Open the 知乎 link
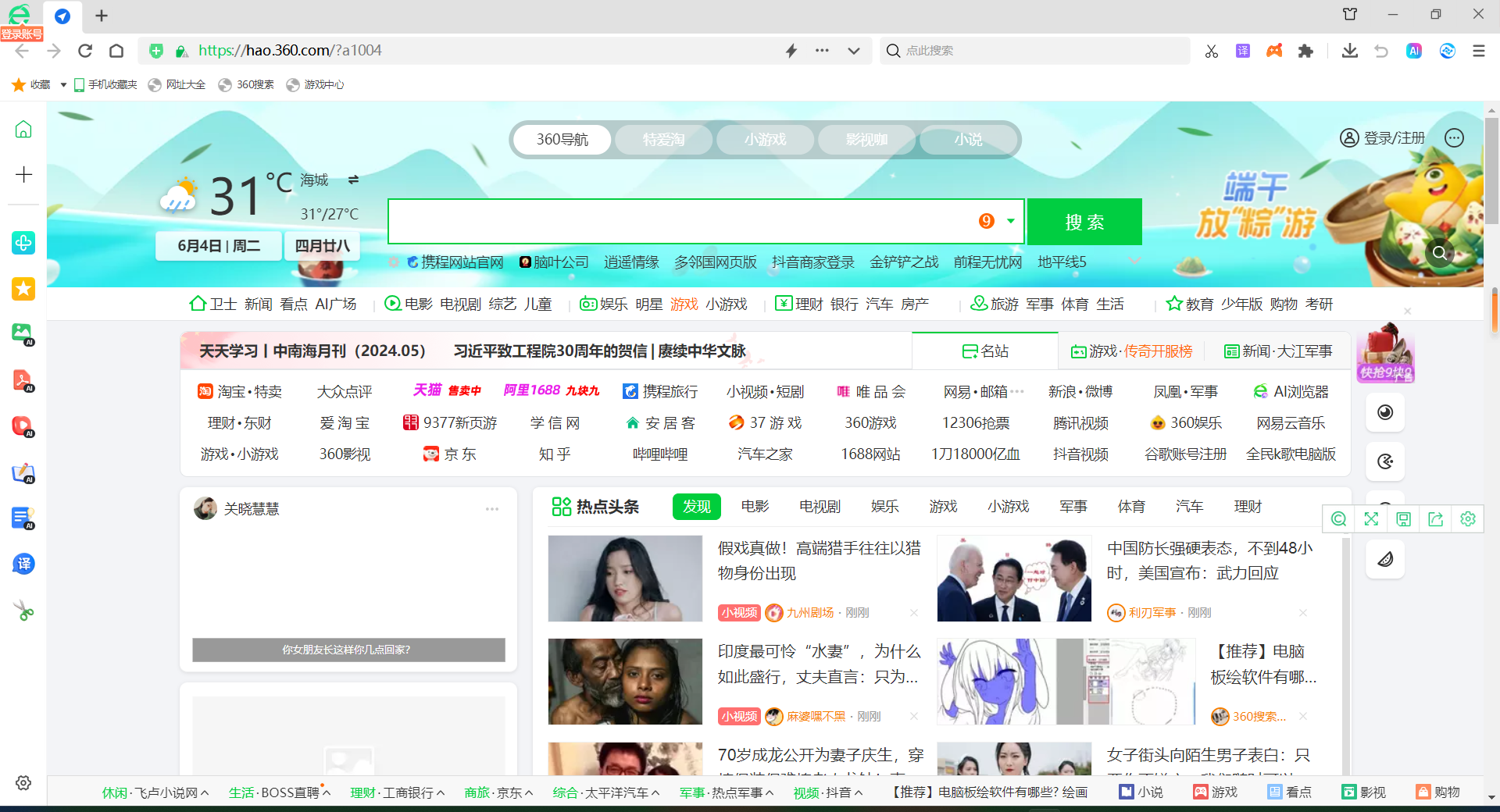This screenshot has height=812, width=1500. (x=555, y=454)
